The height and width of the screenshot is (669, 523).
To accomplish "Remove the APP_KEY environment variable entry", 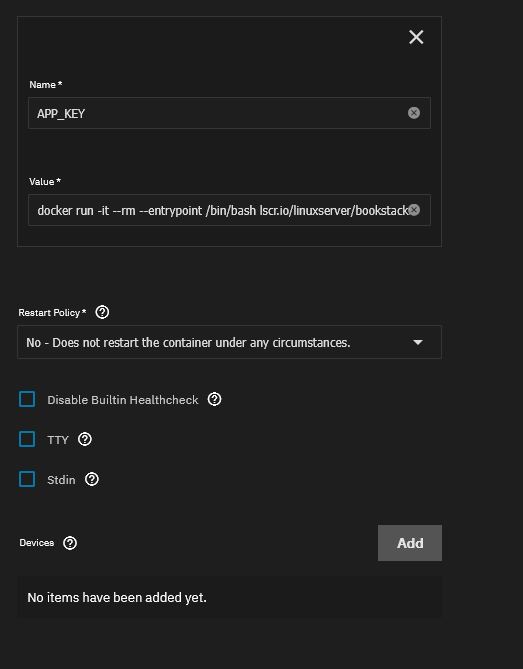I will point(416,37).
